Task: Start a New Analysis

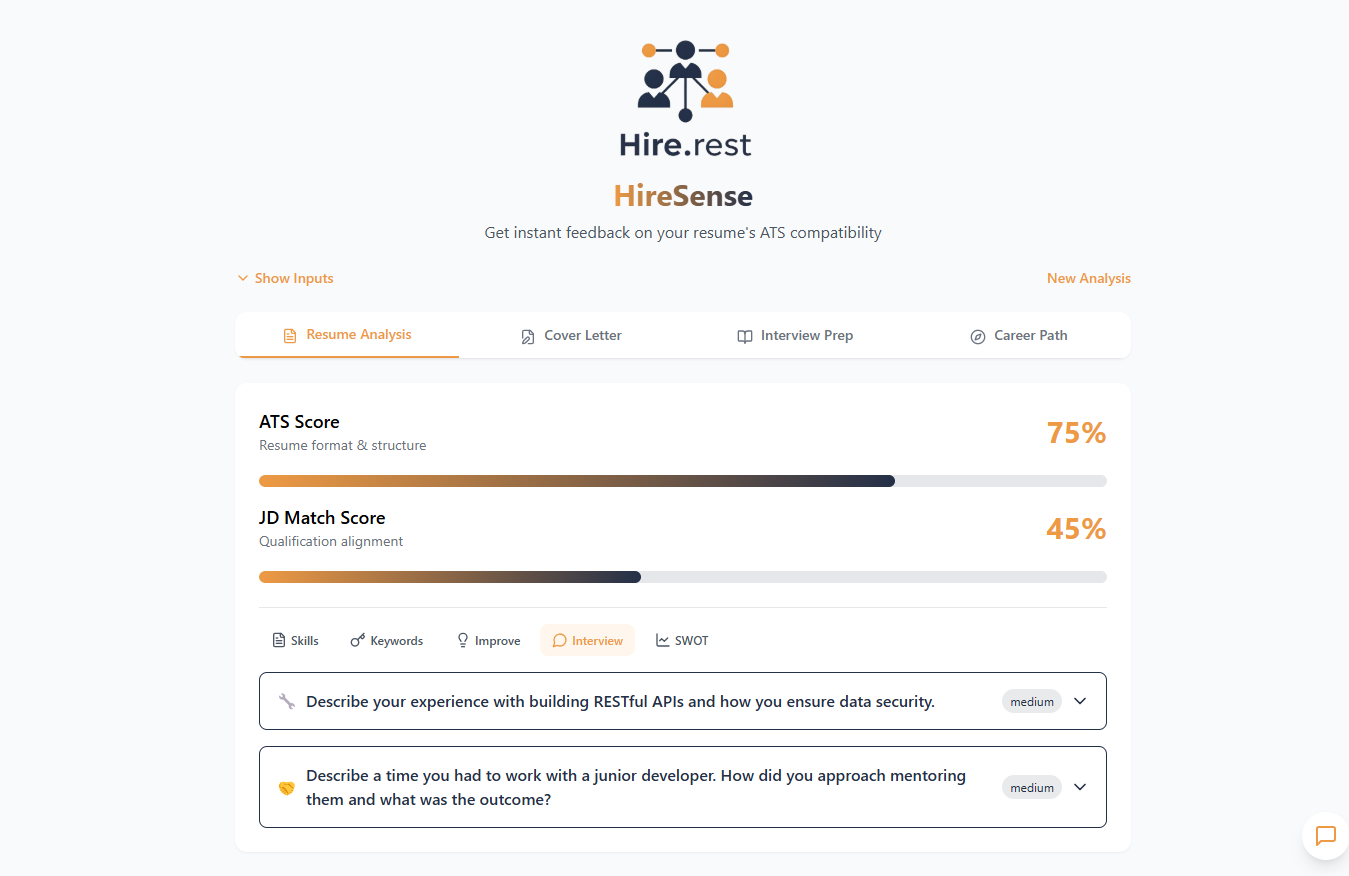Action: tap(1088, 278)
